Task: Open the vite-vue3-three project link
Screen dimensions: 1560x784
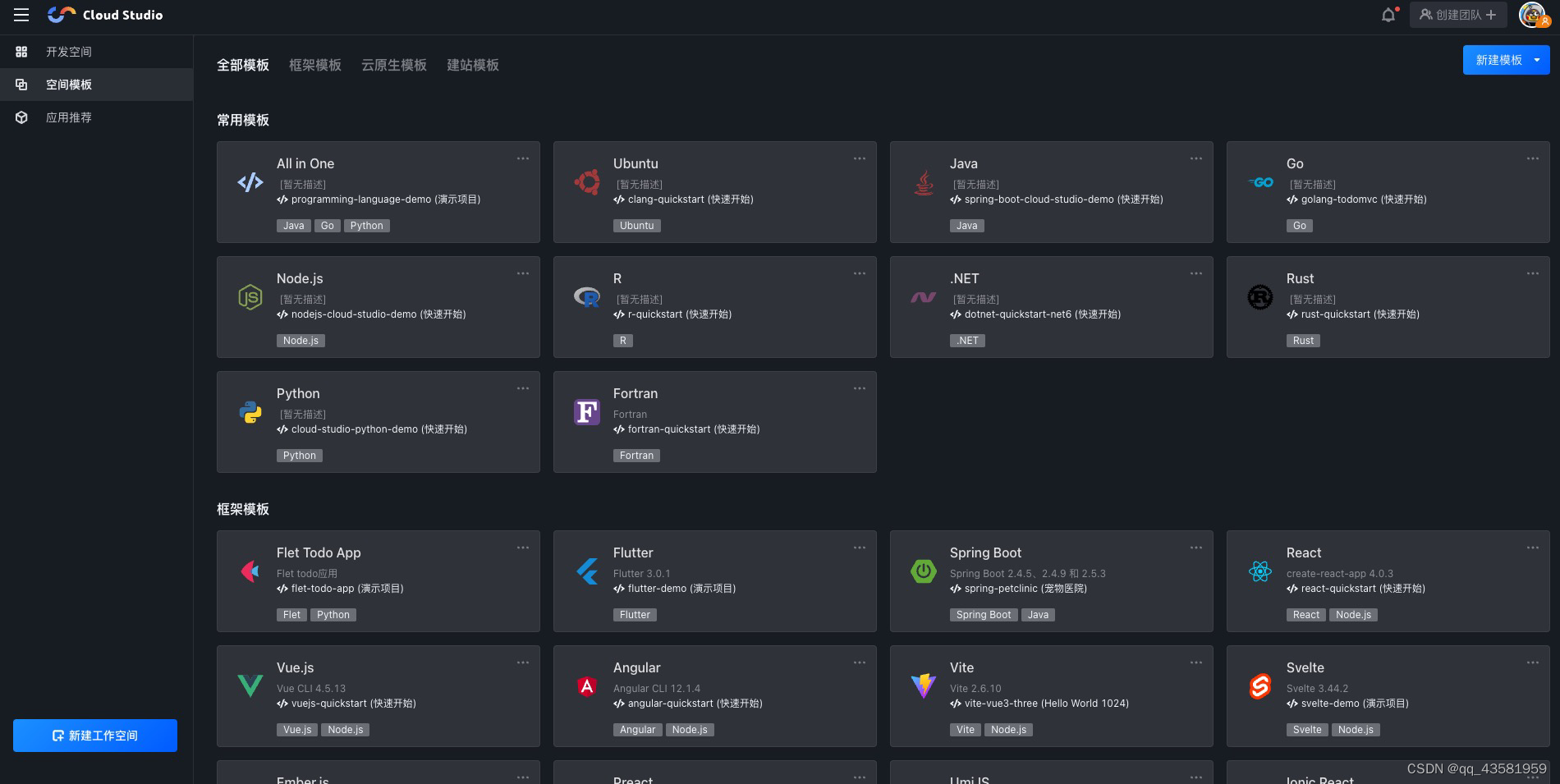Action: point(1039,704)
